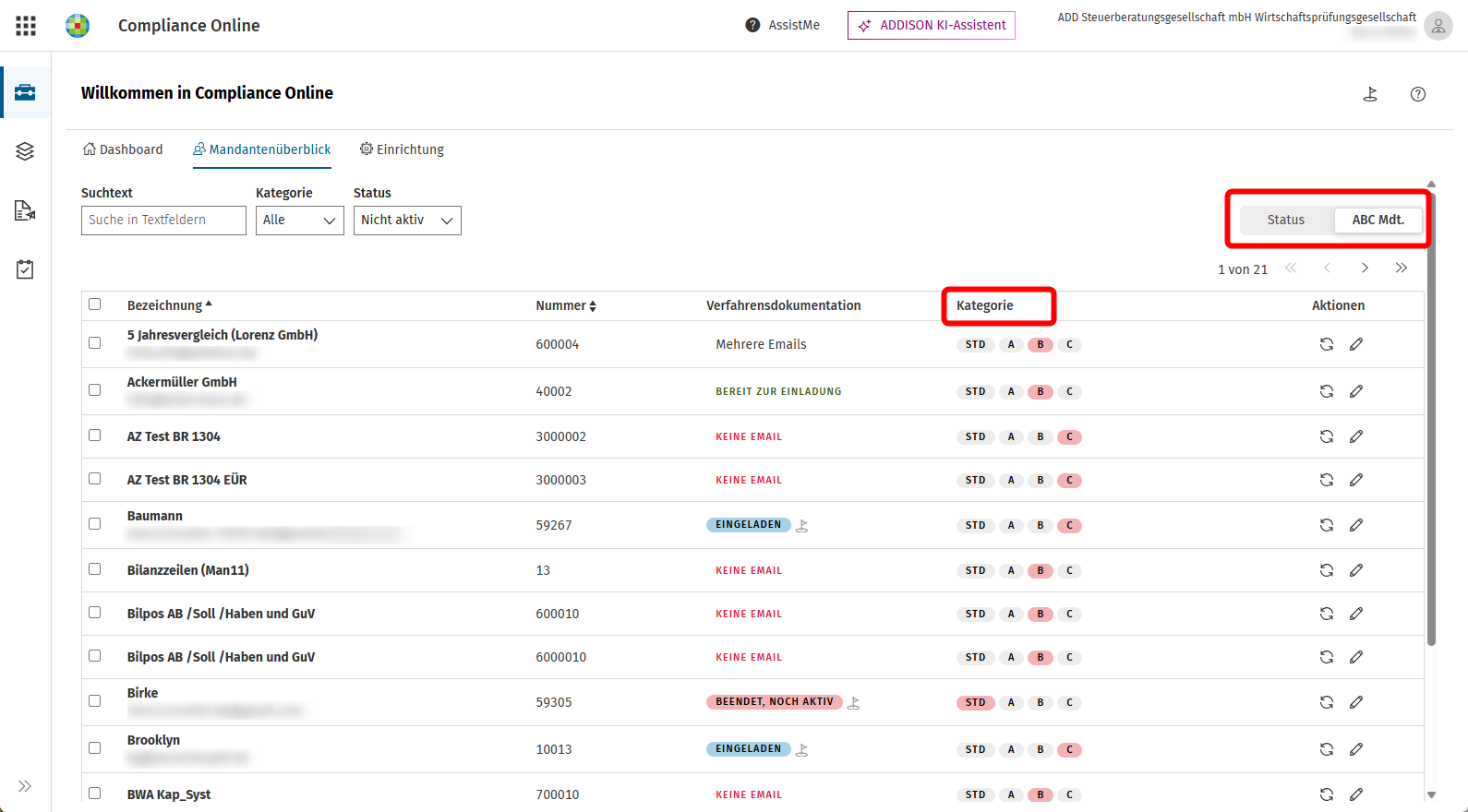Sort by the Nummer column
This screenshot has width=1468, height=812.
(x=566, y=305)
